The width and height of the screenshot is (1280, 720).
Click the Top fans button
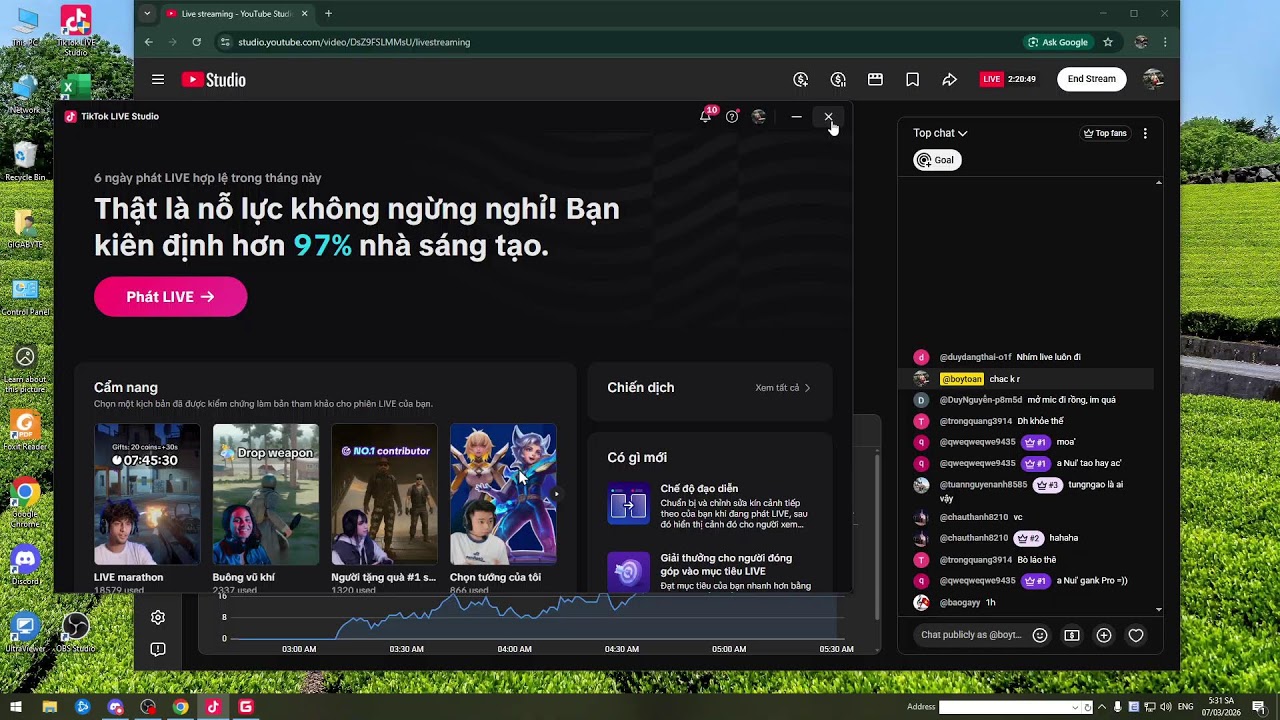[1105, 133]
